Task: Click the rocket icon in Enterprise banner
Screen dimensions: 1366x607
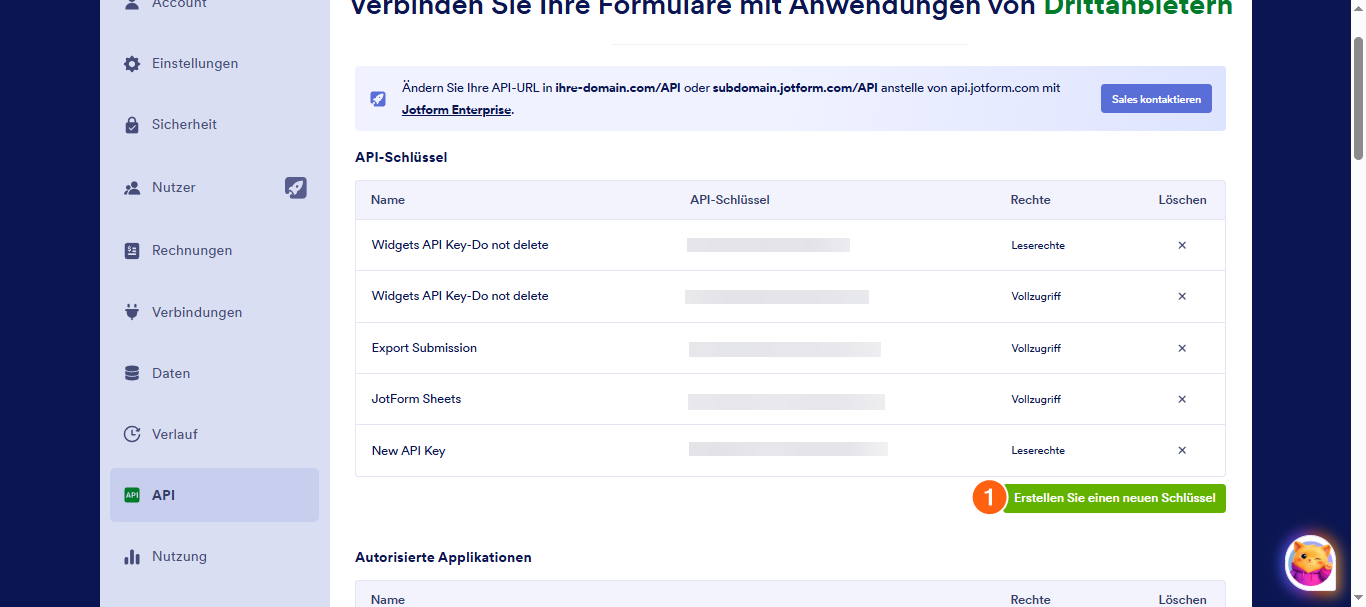Action: [378, 99]
